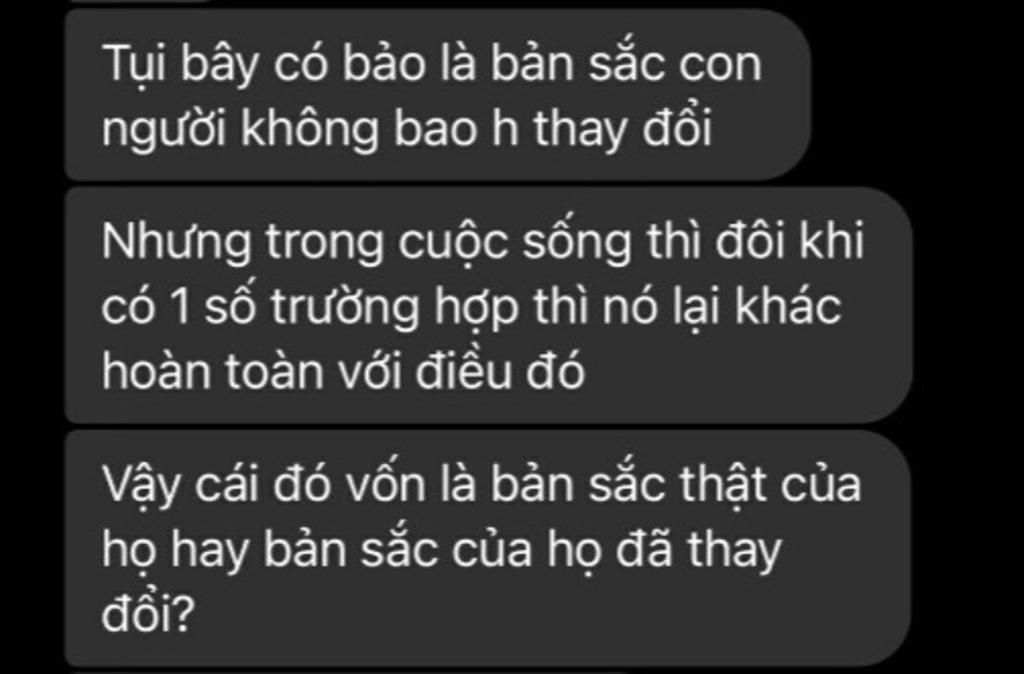1024x674 pixels.
Task: Select the message starting with "Tụi bây có bảo"
Action: [438, 95]
